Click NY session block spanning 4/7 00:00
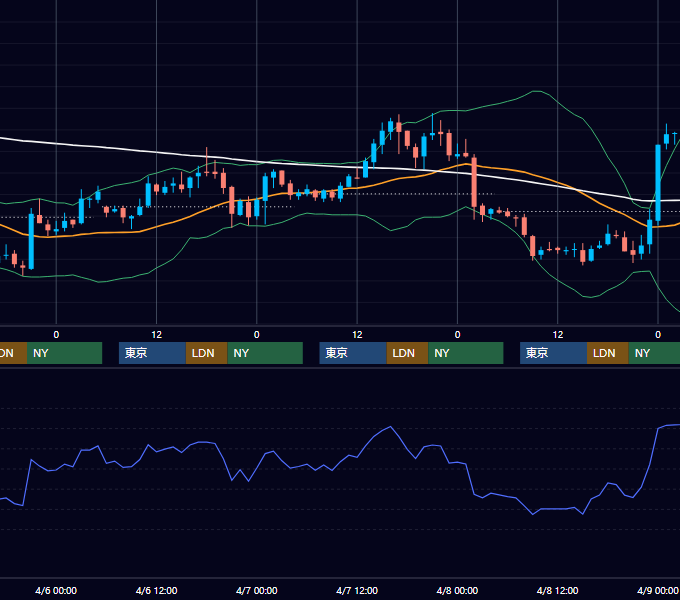The height and width of the screenshot is (600, 680). pos(265,353)
